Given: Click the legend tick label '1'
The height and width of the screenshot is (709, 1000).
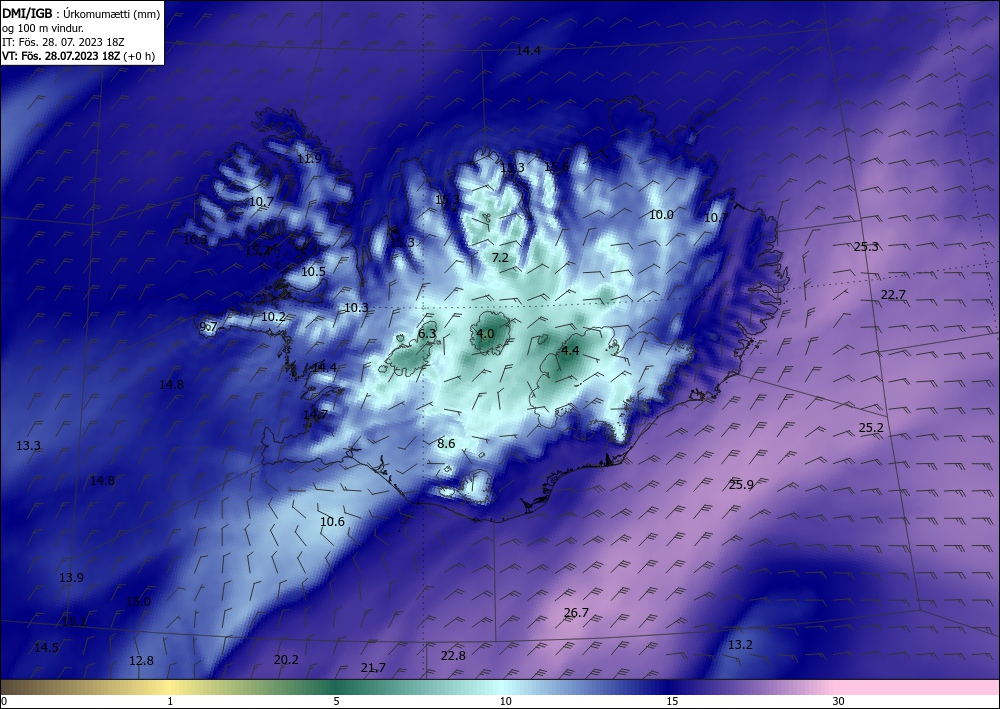Looking at the screenshot, I should pos(170,701).
